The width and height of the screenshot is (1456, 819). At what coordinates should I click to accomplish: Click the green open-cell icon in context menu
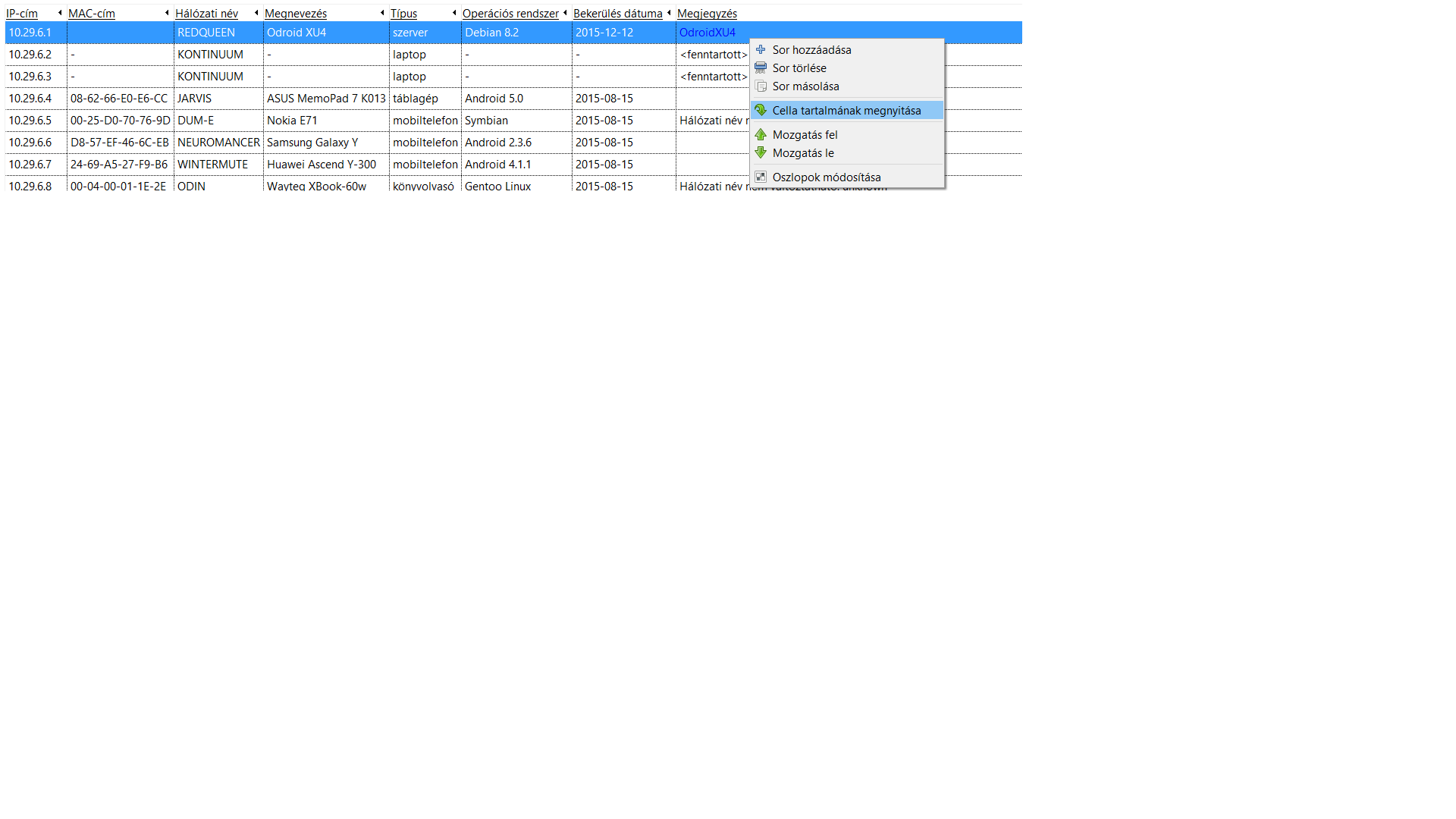pyautogui.click(x=761, y=110)
